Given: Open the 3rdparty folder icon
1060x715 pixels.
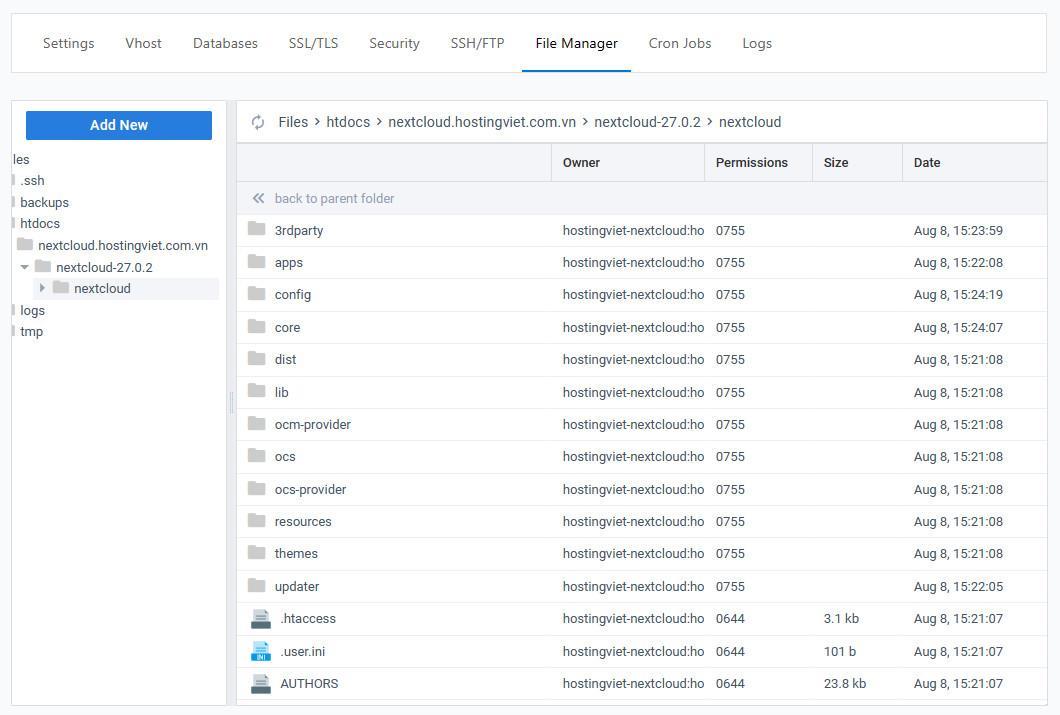Looking at the screenshot, I should pos(258,230).
